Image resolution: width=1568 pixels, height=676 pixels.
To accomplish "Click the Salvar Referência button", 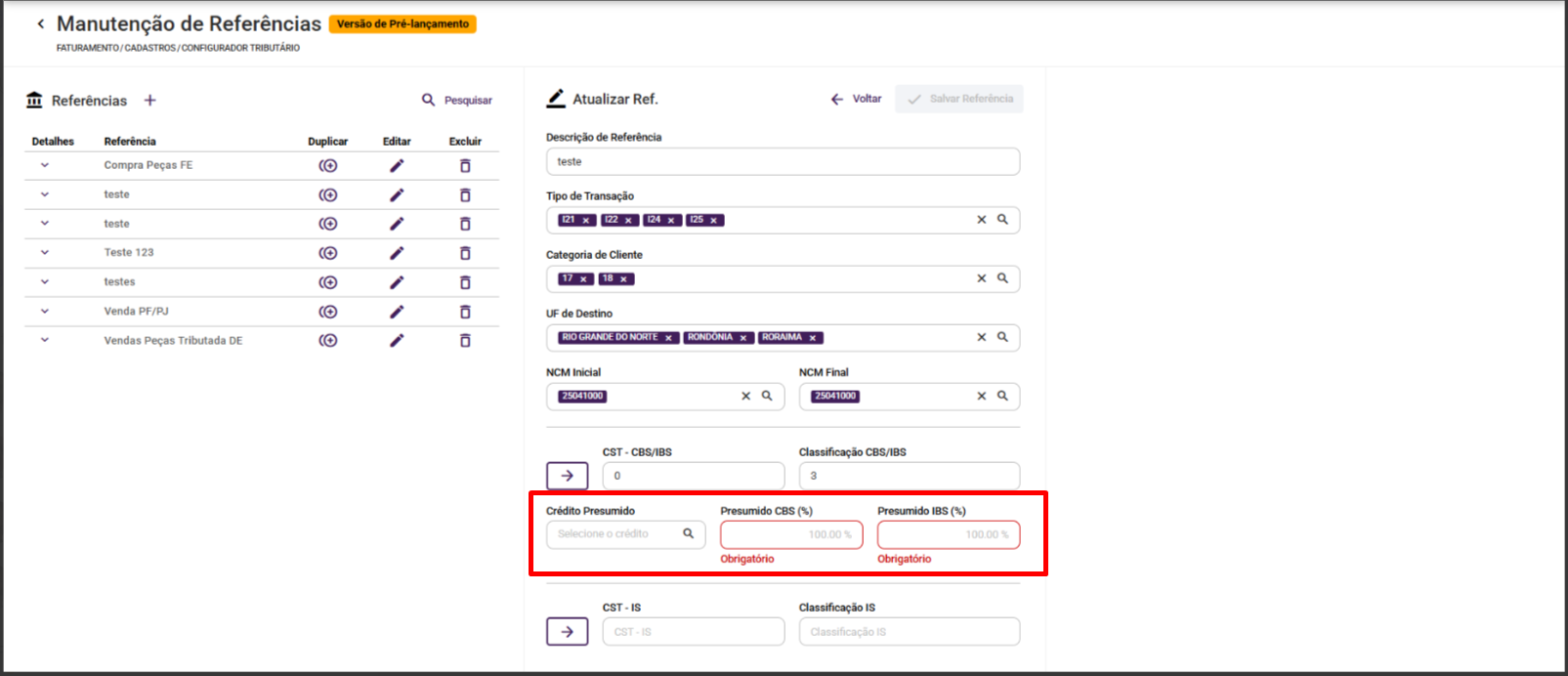I will [x=959, y=99].
